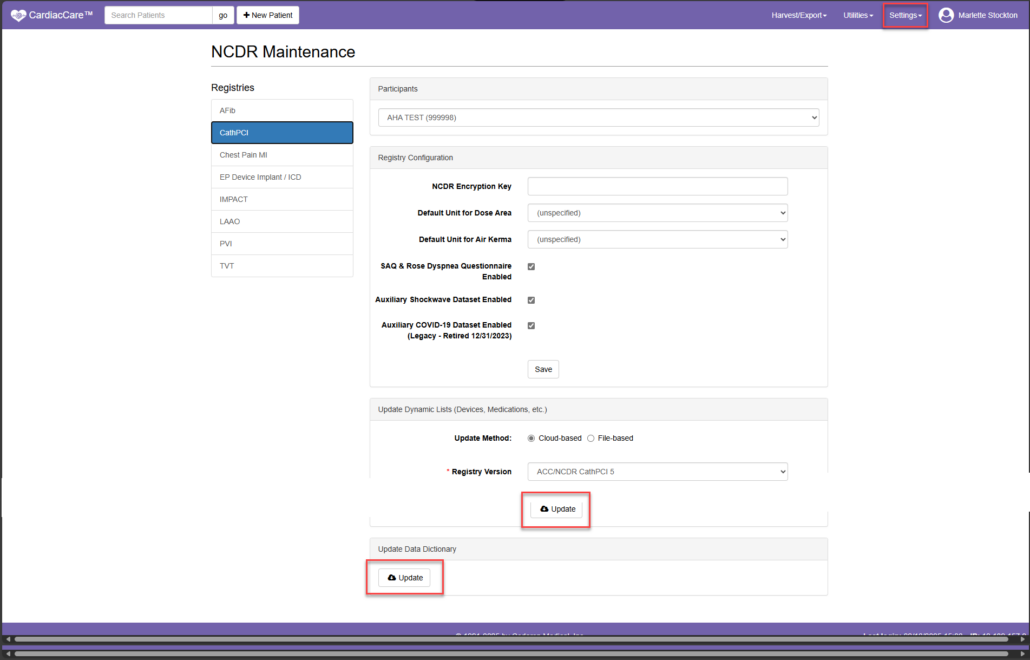The image size is (1030, 660).
Task: Open the Participants AHA TEST dropdown
Action: point(598,118)
